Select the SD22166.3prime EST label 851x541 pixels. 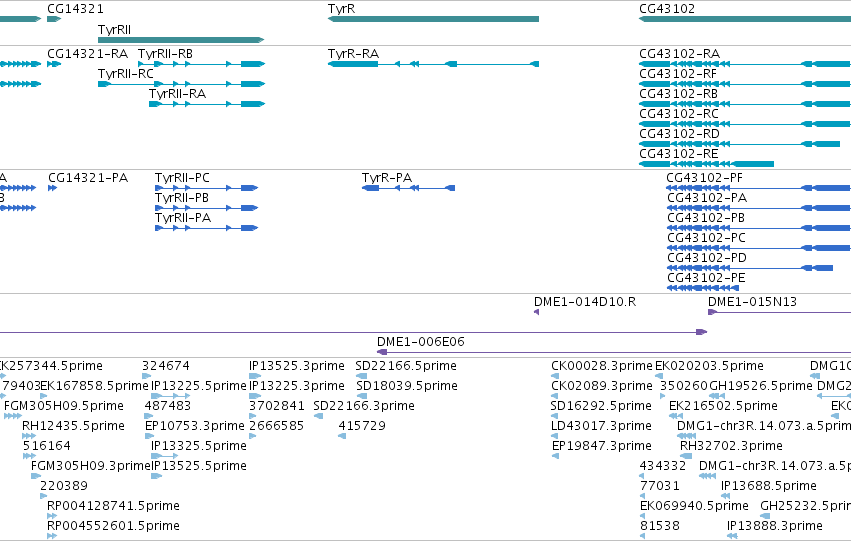[x=364, y=406]
